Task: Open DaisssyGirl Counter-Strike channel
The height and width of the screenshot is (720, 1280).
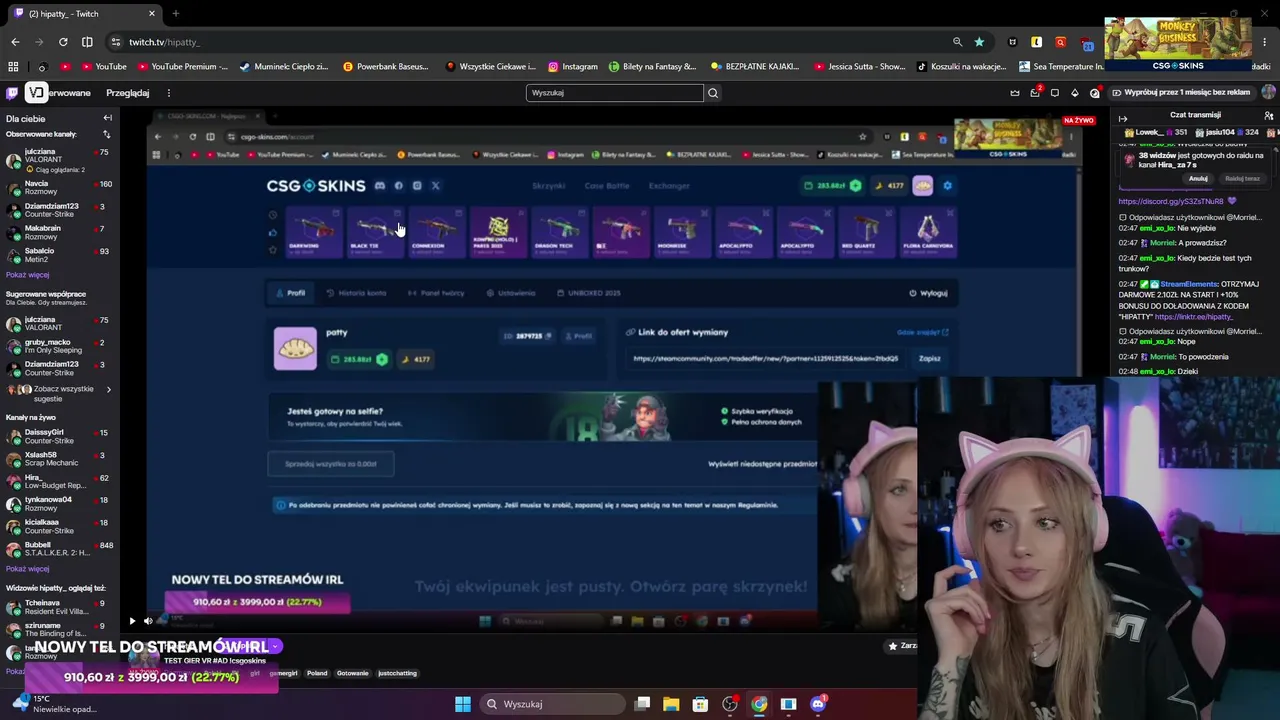Action: tap(58, 436)
